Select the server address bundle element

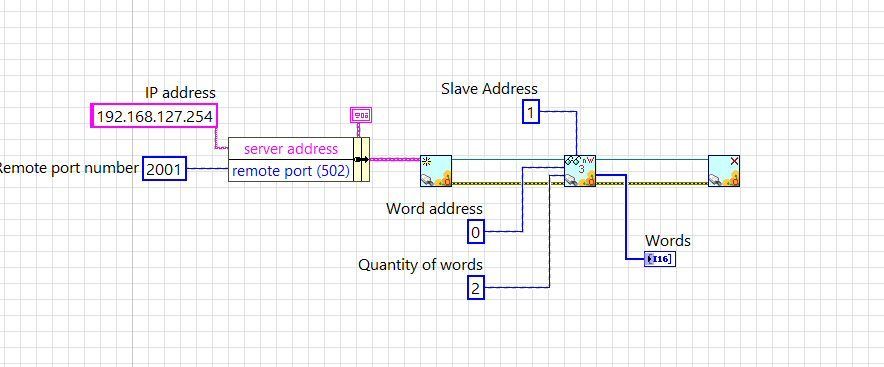[x=291, y=149]
